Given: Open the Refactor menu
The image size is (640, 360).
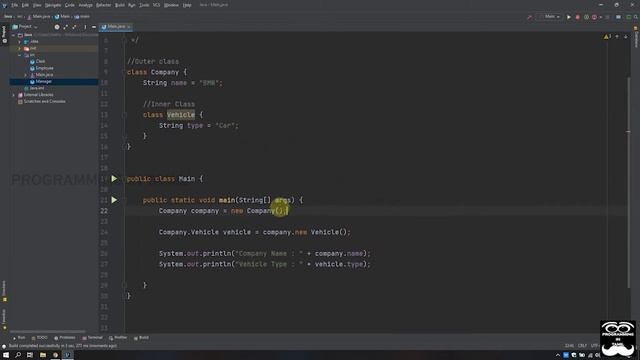Looking at the screenshot, I should click(103, 5).
